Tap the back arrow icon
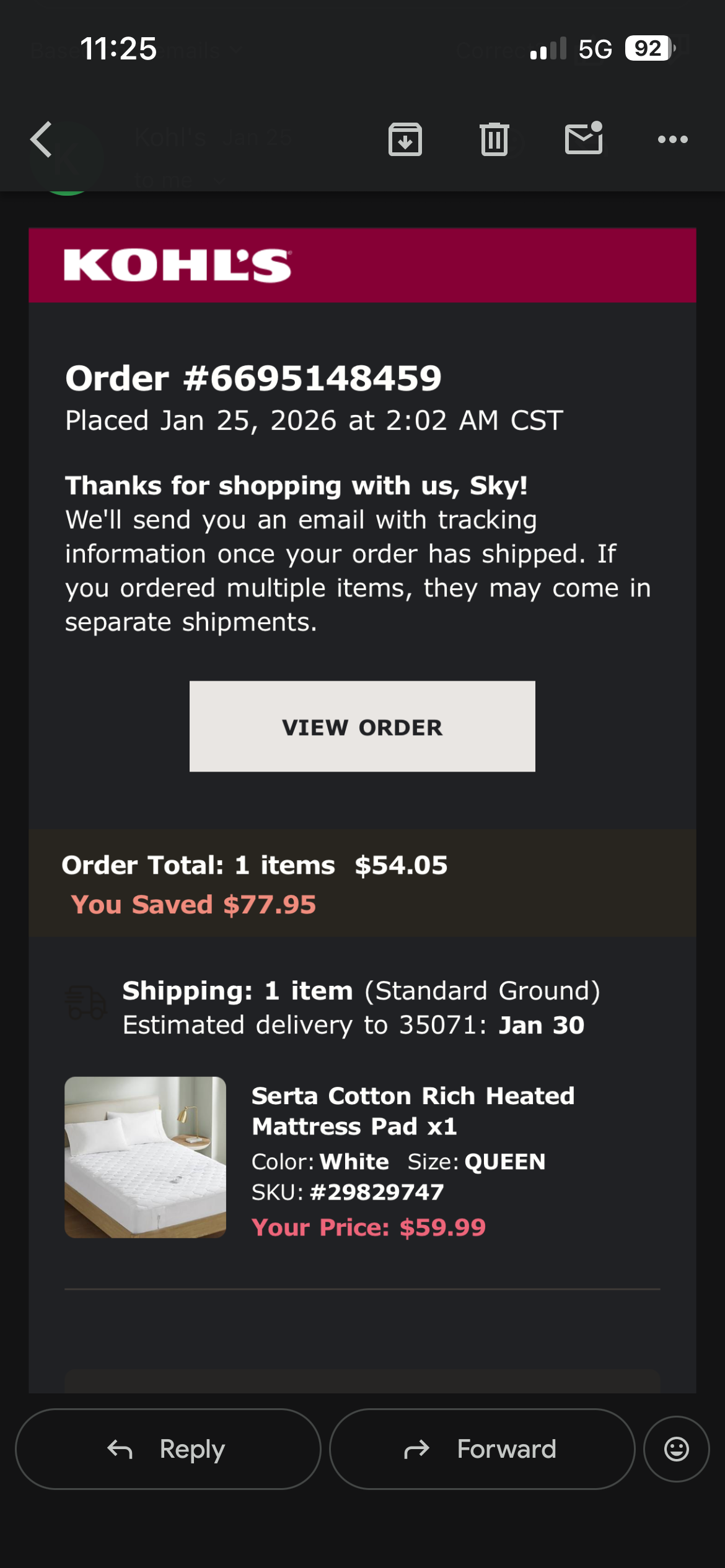The height and width of the screenshot is (1568, 725). tap(42, 139)
